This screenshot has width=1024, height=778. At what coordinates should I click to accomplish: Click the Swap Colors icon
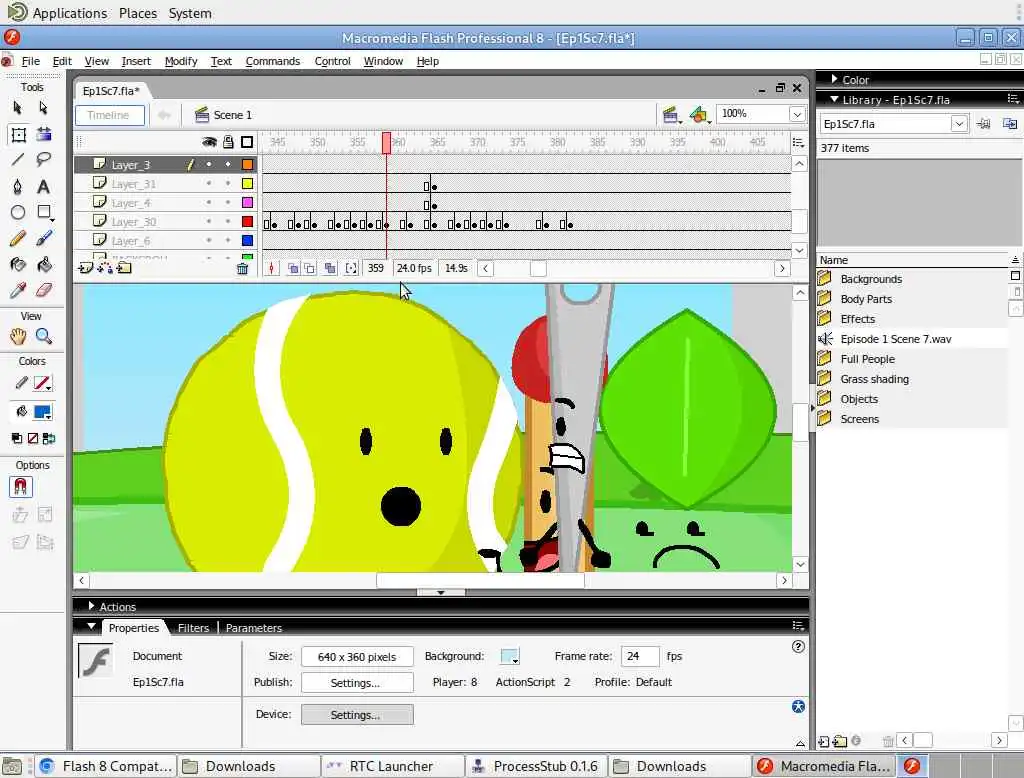(x=49, y=438)
